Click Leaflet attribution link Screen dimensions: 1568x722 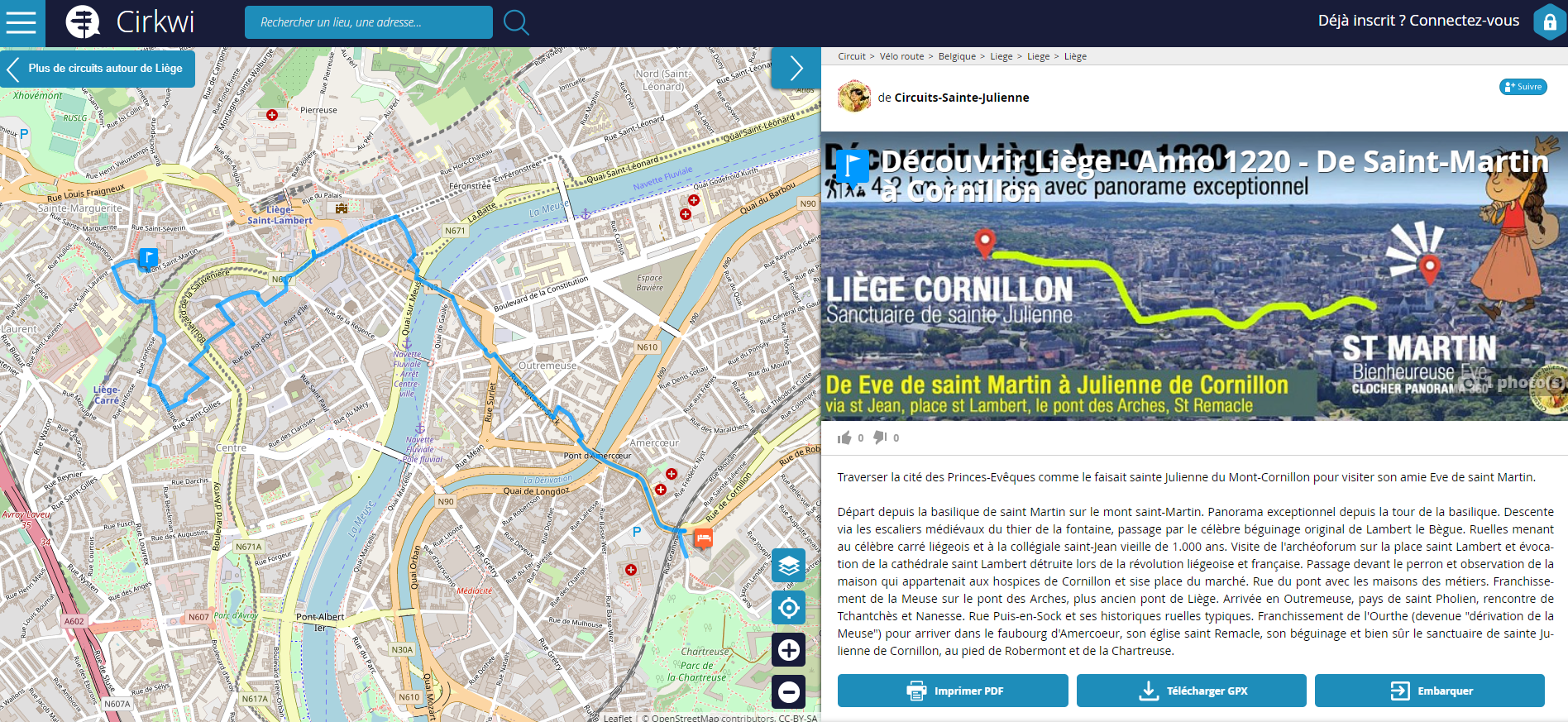tap(617, 717)
